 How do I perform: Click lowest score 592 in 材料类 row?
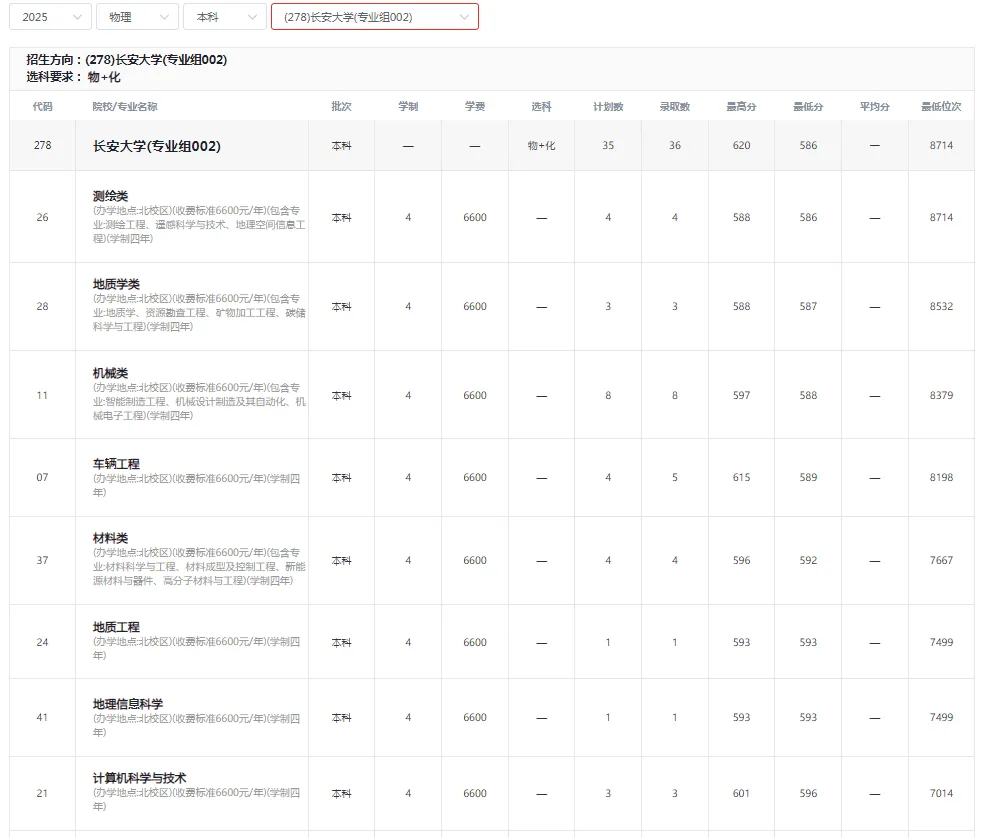coord(808,560)
